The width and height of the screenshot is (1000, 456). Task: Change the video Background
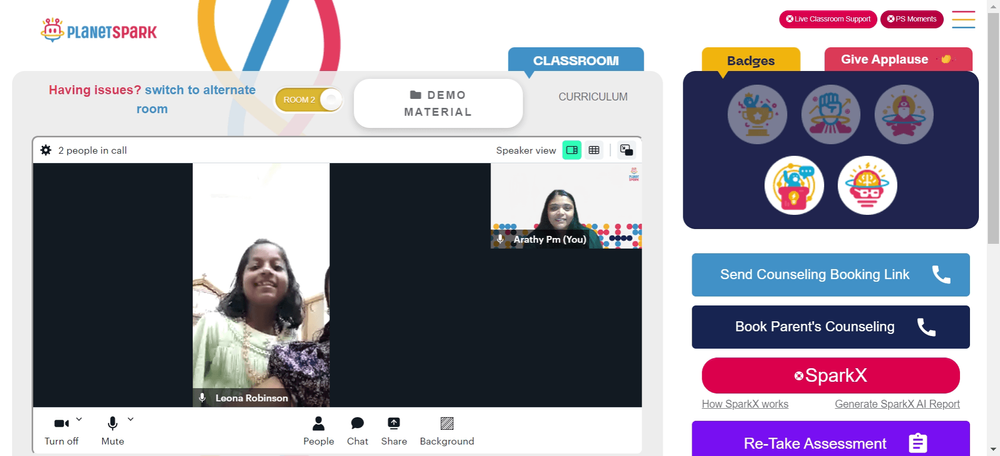(x=446, y=431)
